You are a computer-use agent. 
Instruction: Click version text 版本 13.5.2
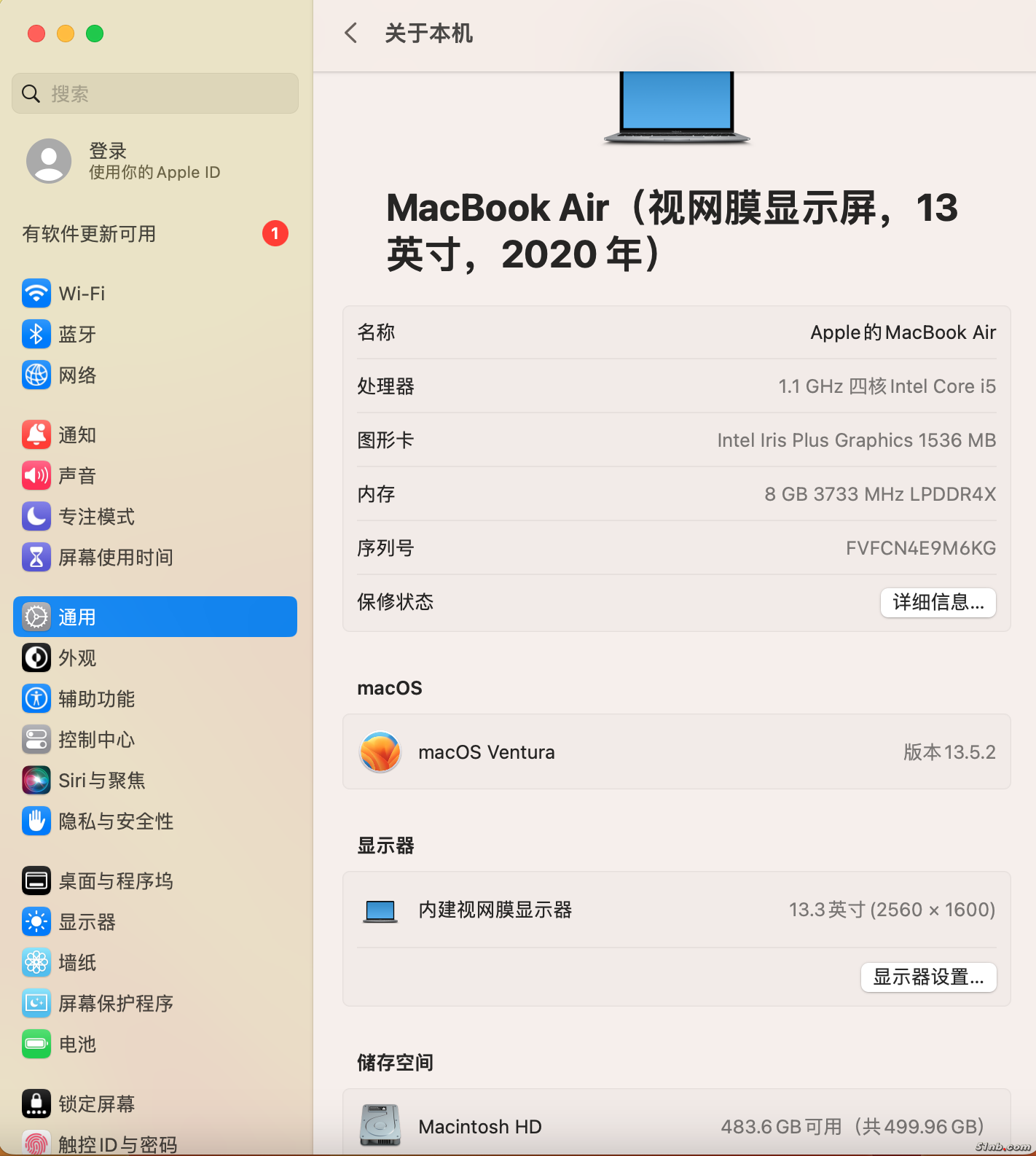pyautogui.click(x=949, y=752)
